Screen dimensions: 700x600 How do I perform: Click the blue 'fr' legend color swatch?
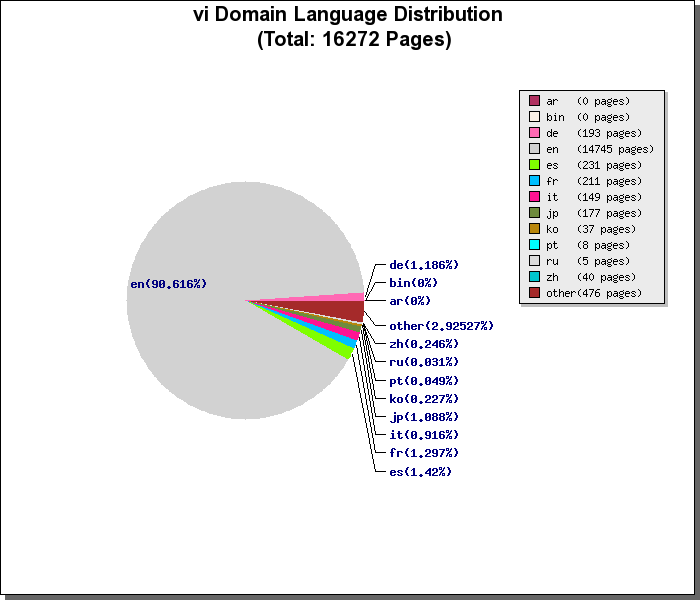[x=534, y=181]
